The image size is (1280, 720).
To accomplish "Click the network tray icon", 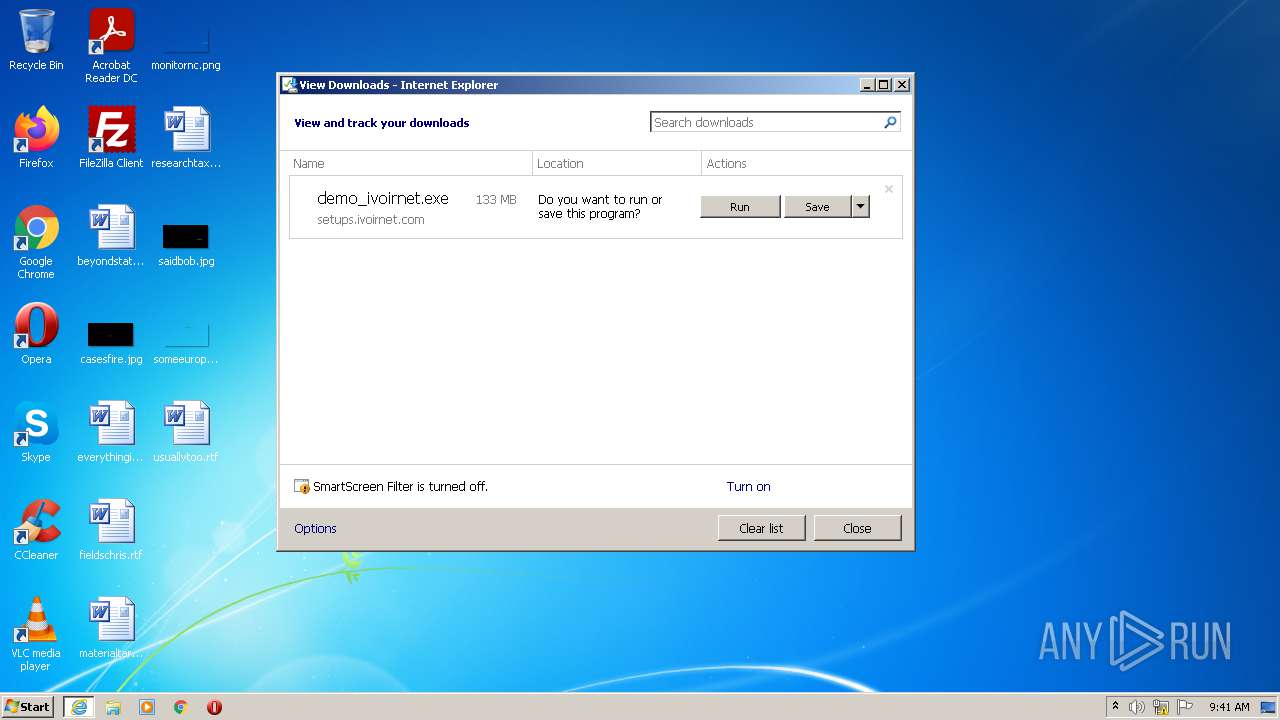I will (1161, 707).
